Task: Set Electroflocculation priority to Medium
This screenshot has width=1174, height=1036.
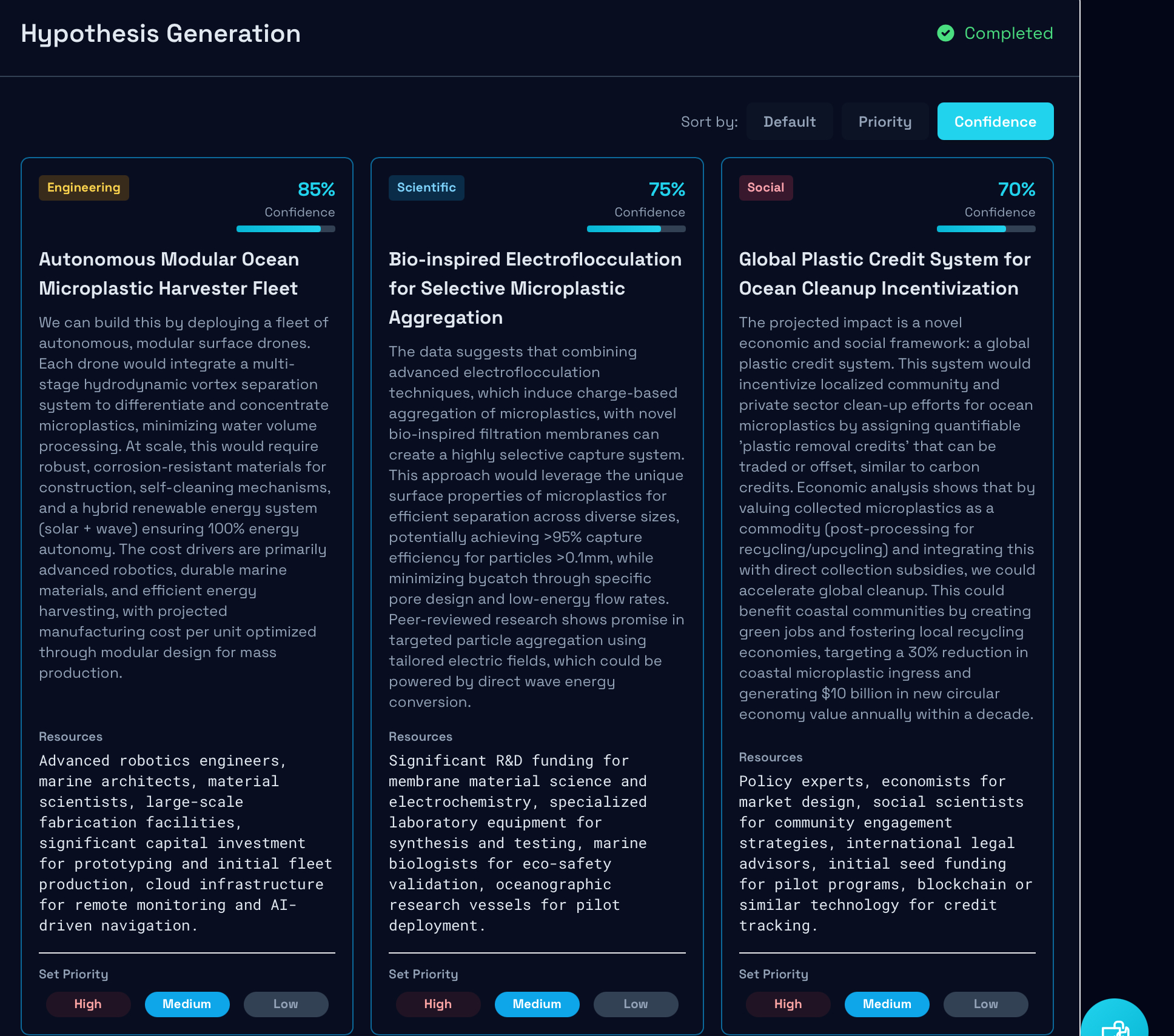Action: [537, 1004]
